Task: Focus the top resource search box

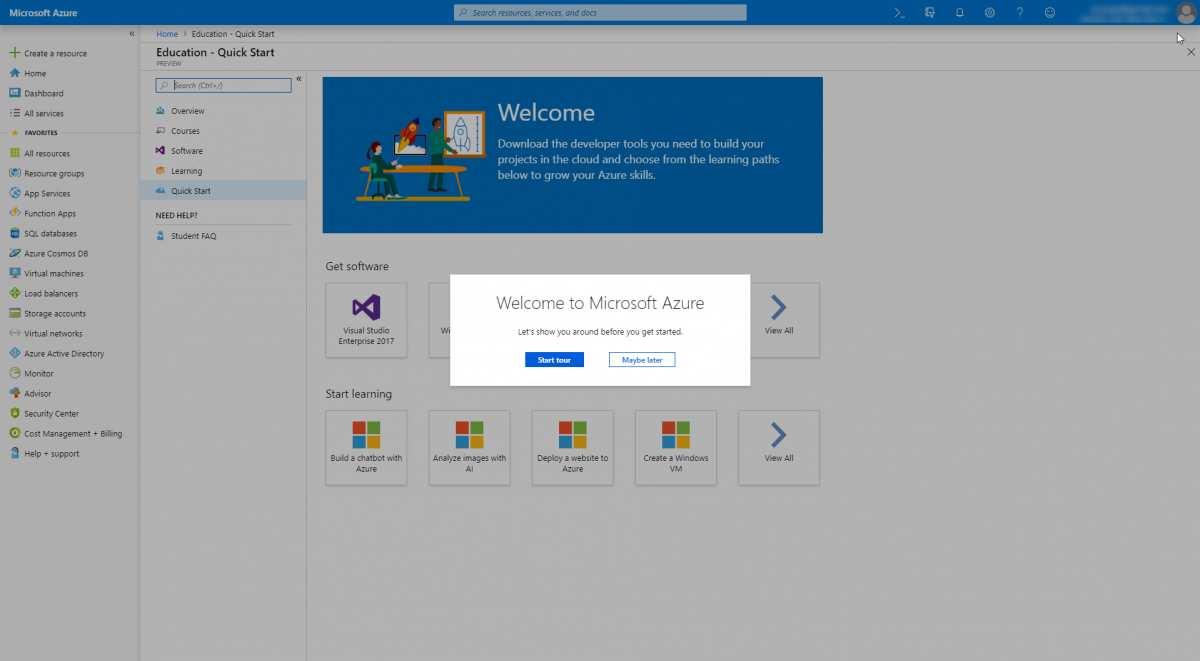Action: point(600,13)
